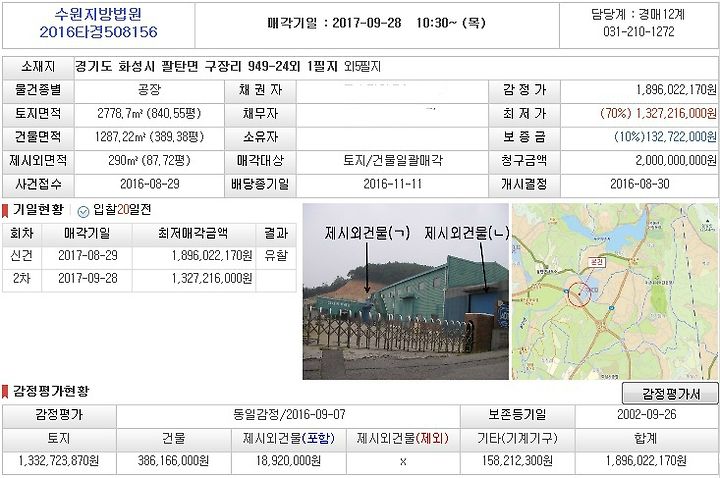Screen dimensions: 720x478
Task: Click the 입찰20일전 status text
Action: (122, 210)
